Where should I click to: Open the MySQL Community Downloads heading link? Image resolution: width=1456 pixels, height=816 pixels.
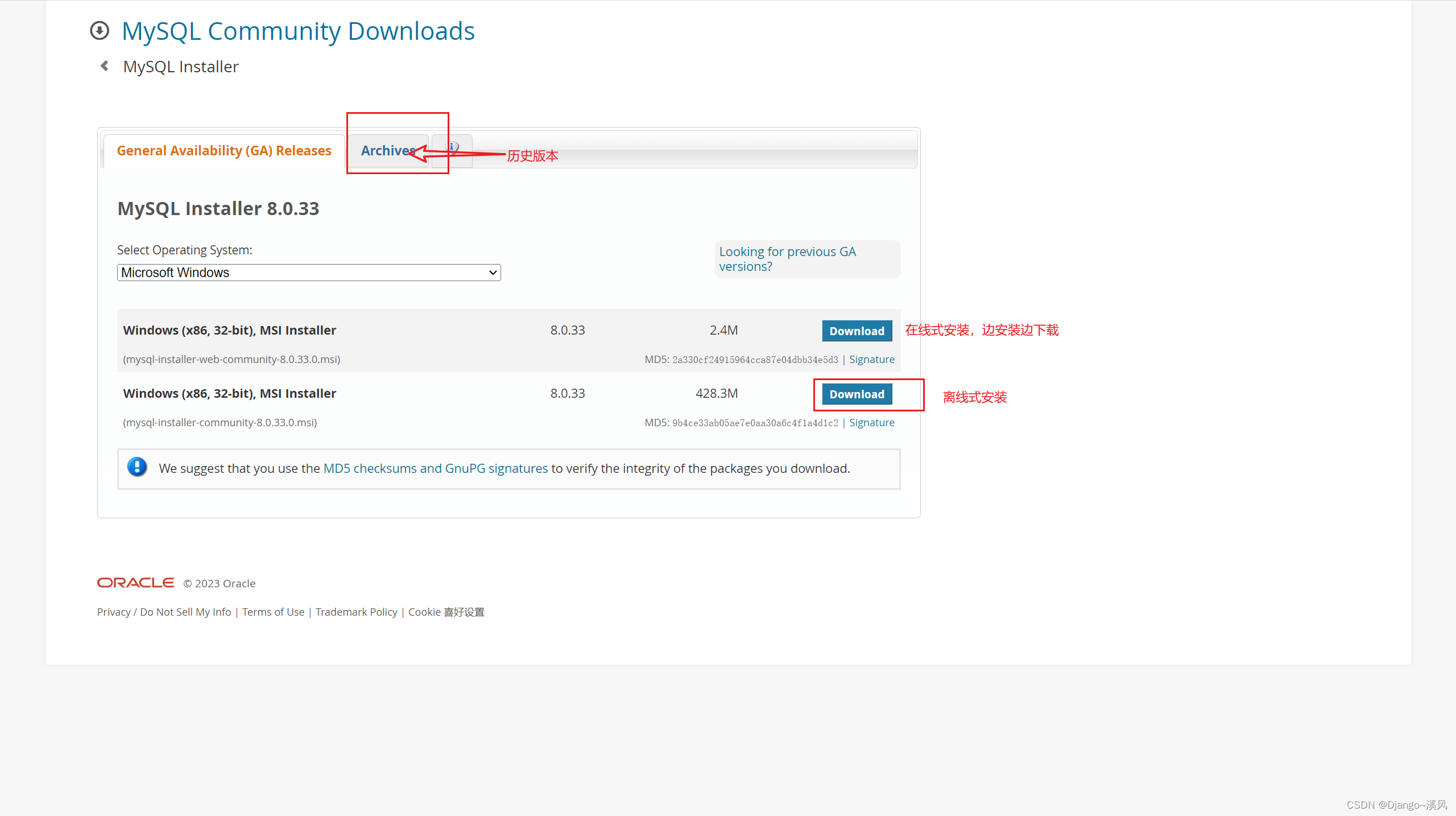click(298, 31)
